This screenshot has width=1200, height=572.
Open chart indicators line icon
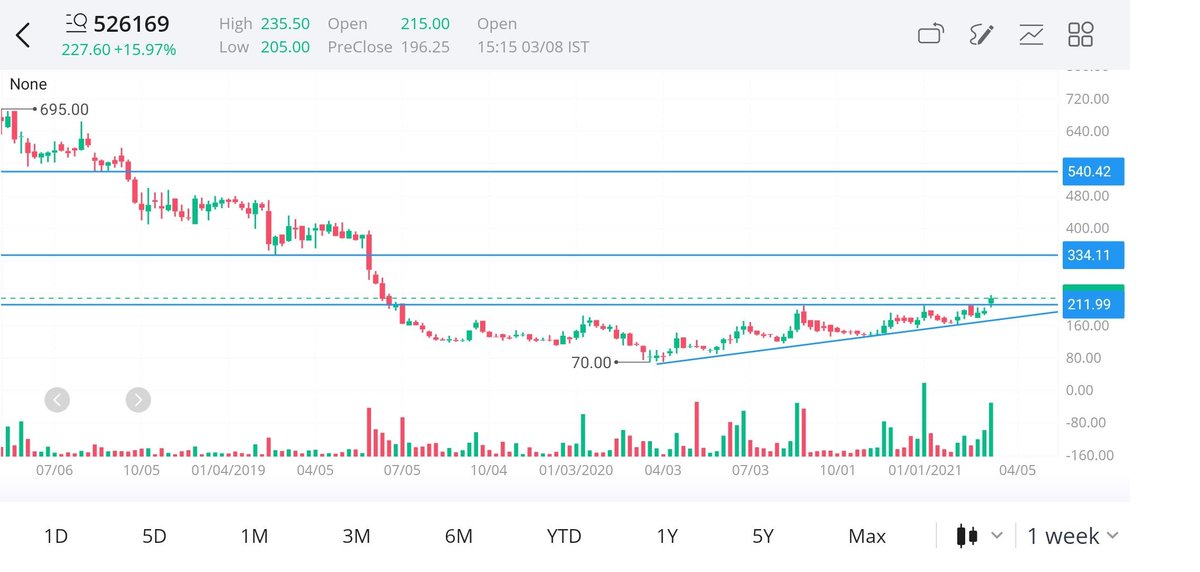coord(1031,35)
